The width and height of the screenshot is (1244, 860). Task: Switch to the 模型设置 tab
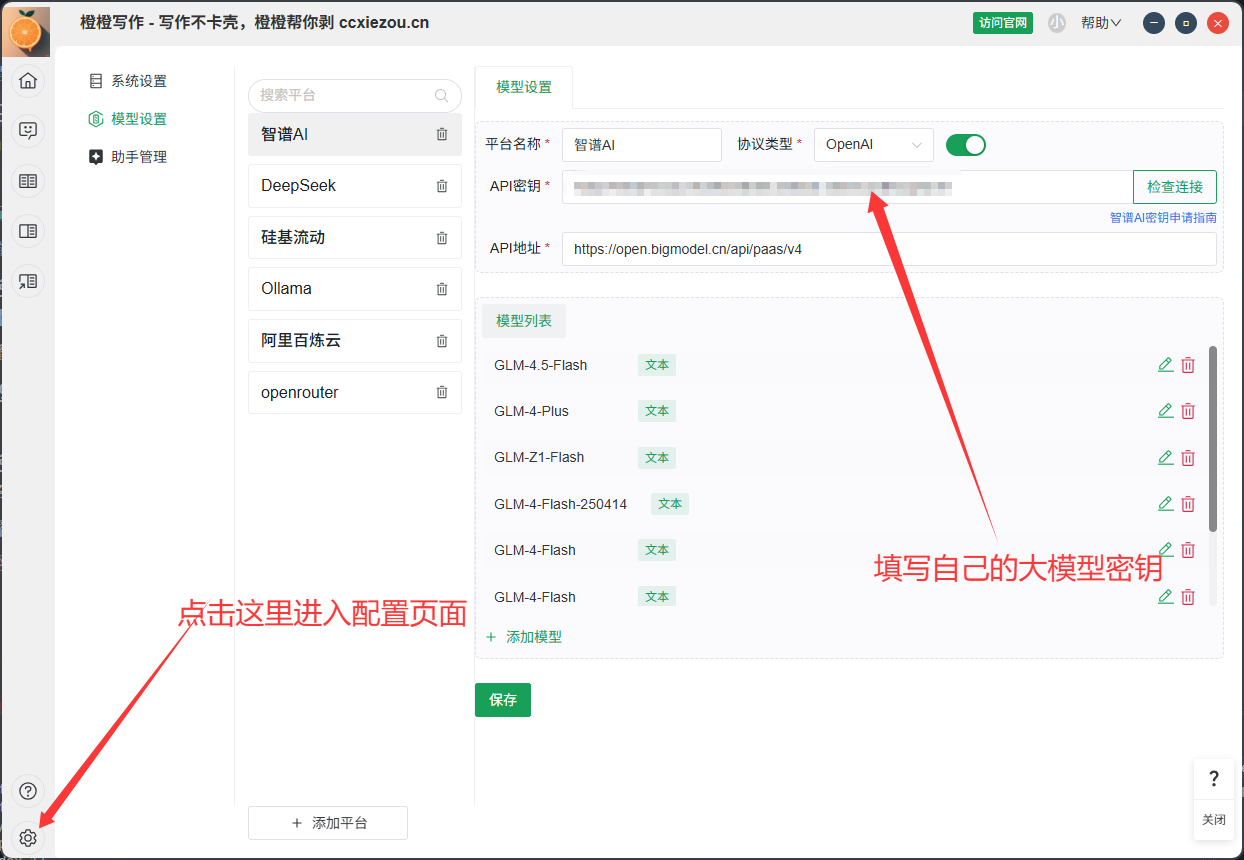click(524, 88)
